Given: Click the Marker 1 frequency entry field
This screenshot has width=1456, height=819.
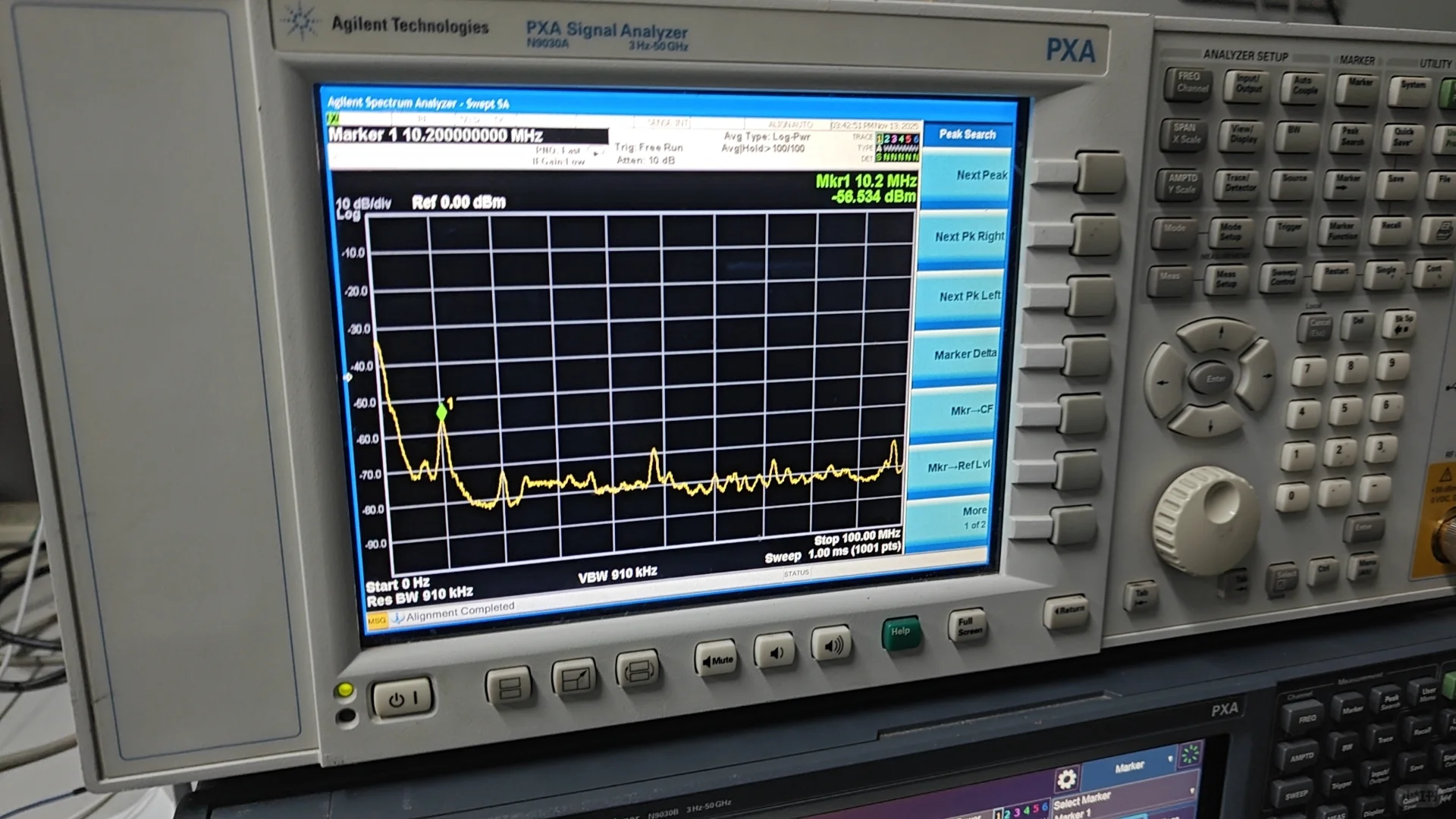Looking at the screenshot, I should [466, 136].
